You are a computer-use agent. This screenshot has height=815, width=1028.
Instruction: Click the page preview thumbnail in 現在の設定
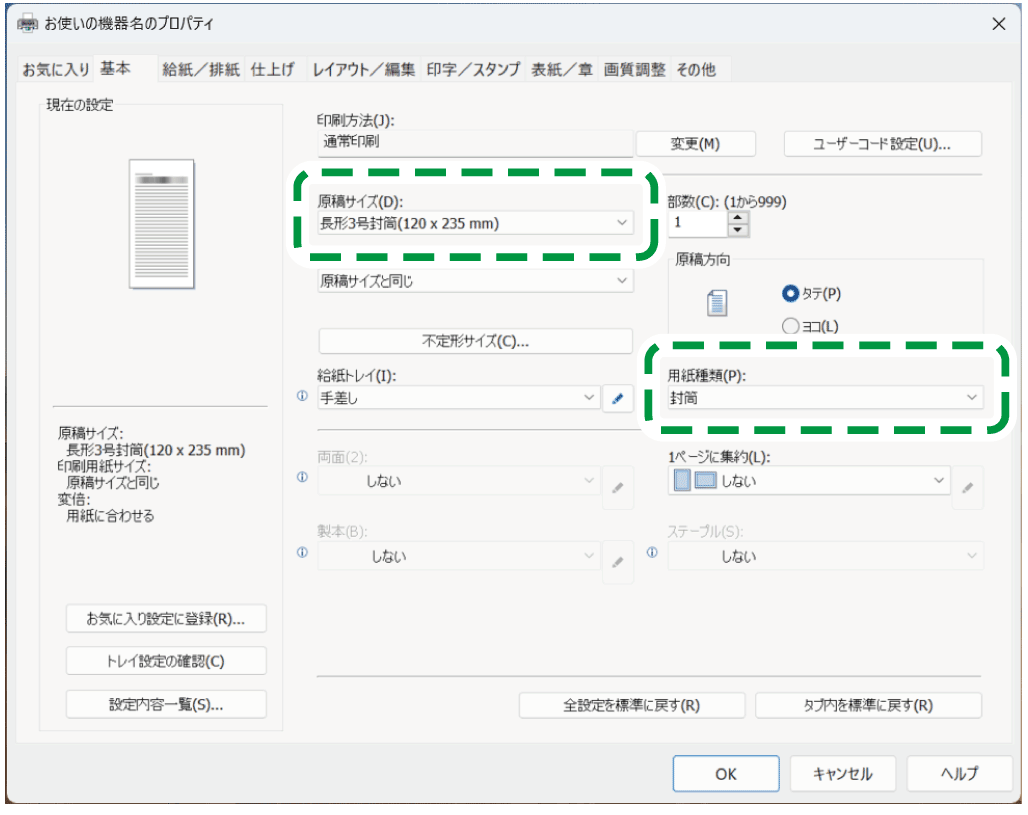click(161, 223)
